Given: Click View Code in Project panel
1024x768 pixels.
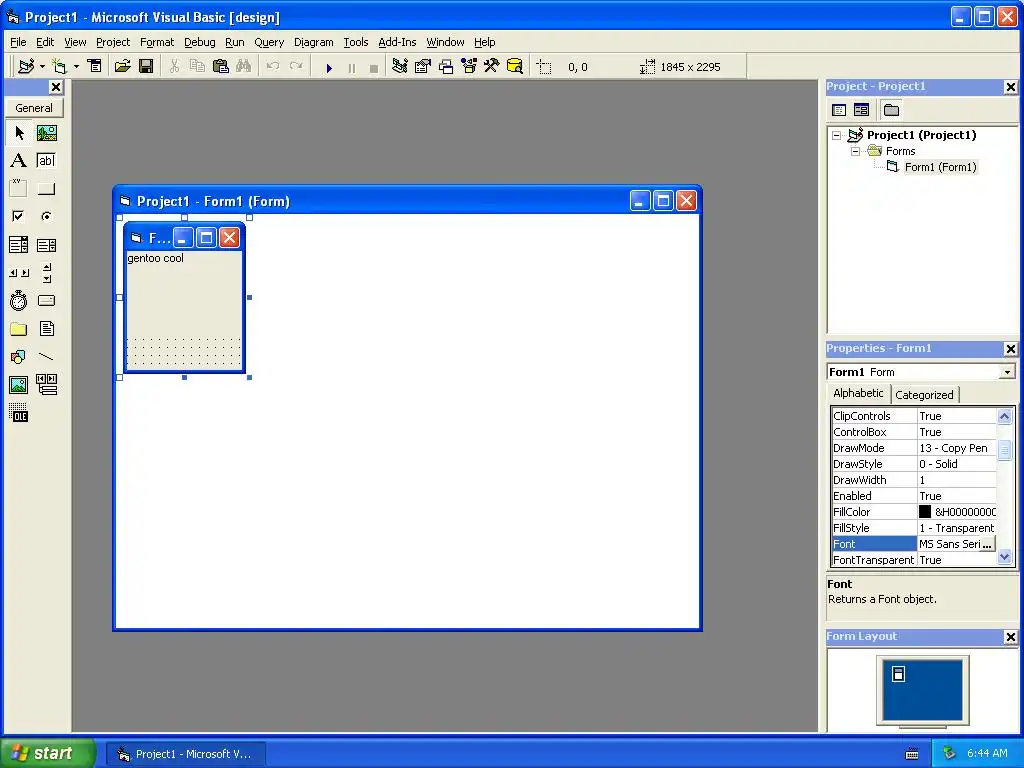Looking at the screenshot, I should click(x=839, y=110).
